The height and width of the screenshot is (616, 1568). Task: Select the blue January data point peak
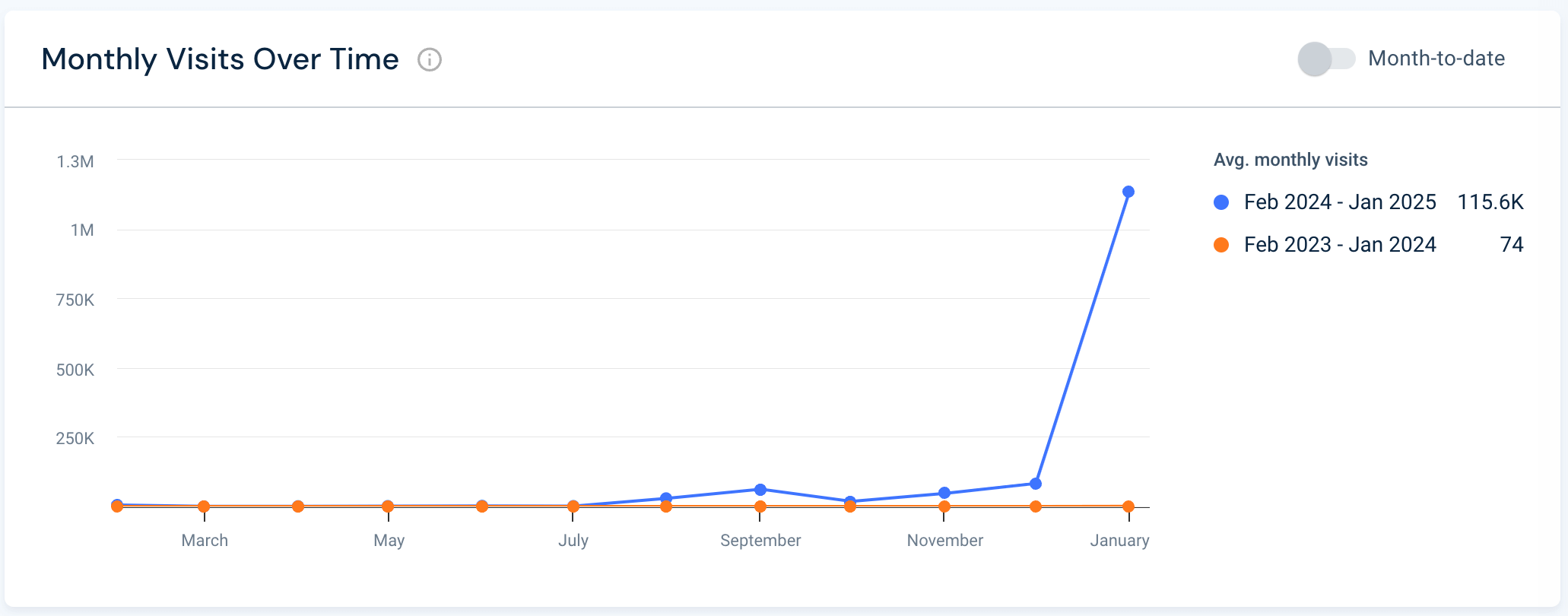[1128, 192]
